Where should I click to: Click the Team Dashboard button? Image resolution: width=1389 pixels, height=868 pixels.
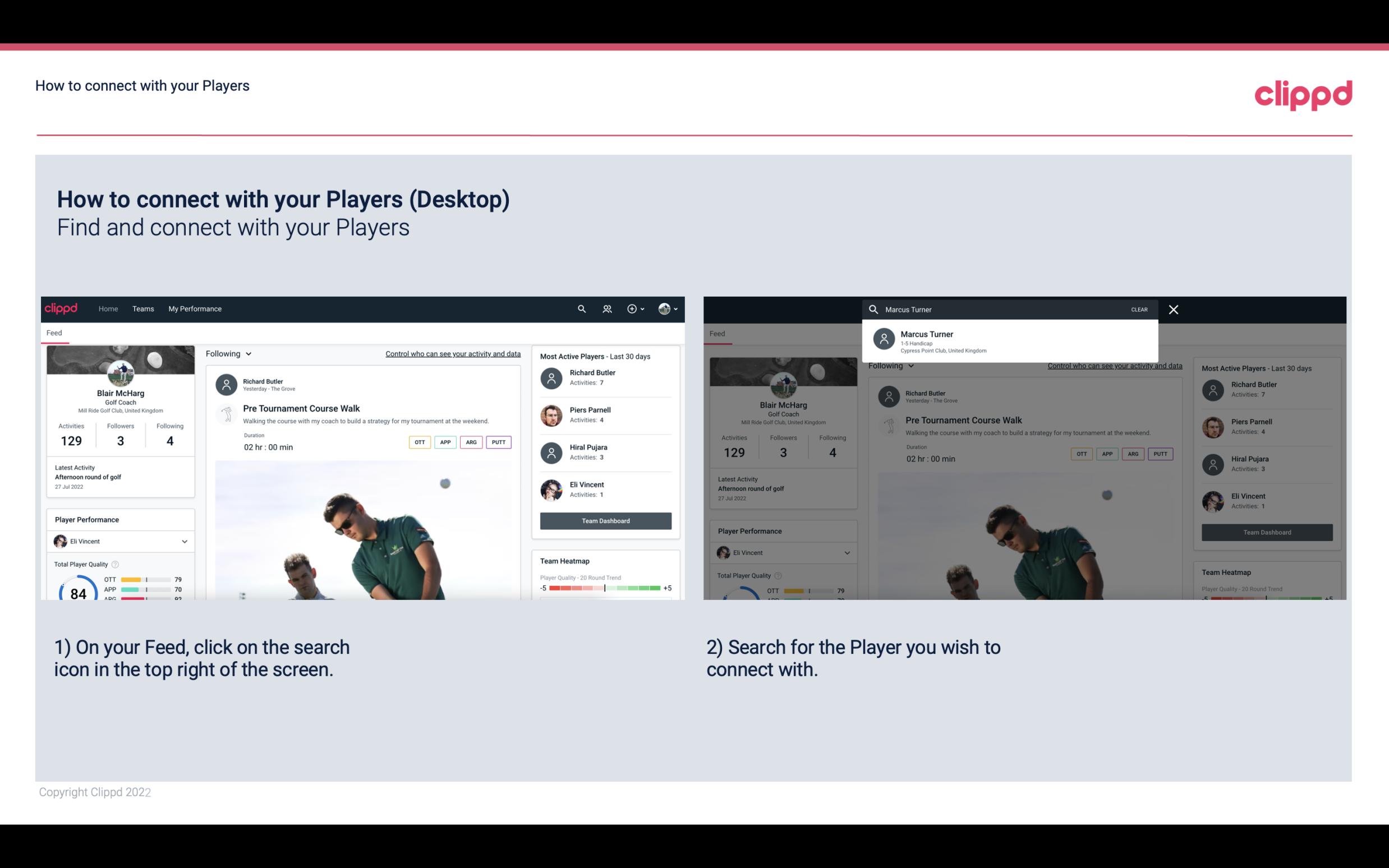tap(605, 520)
